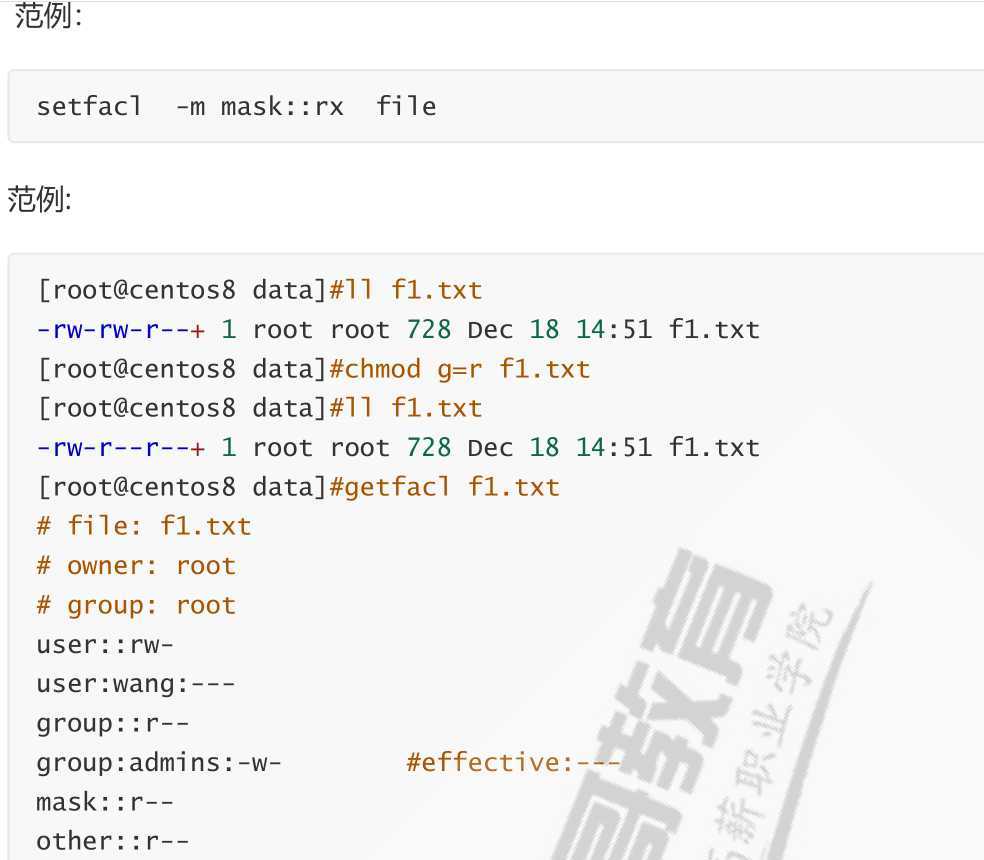The height and width of the screenshot is (860, 984).
Task: Click the first 范例 heading
Action: [48, 16]
